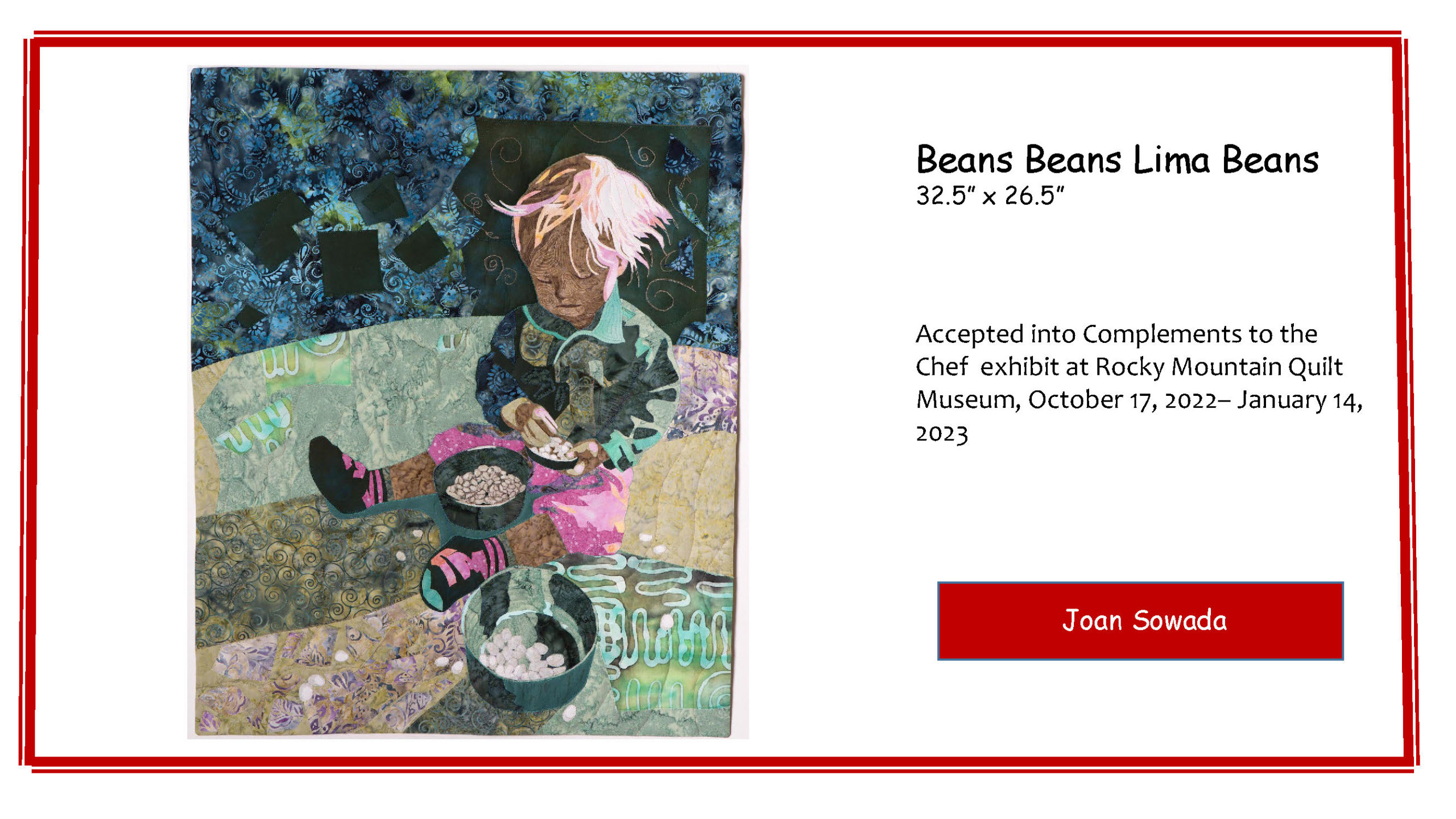The height and width of the screenshot is (819, 1456).
Task: Click the red border along the top
Action: pos(717,40)
